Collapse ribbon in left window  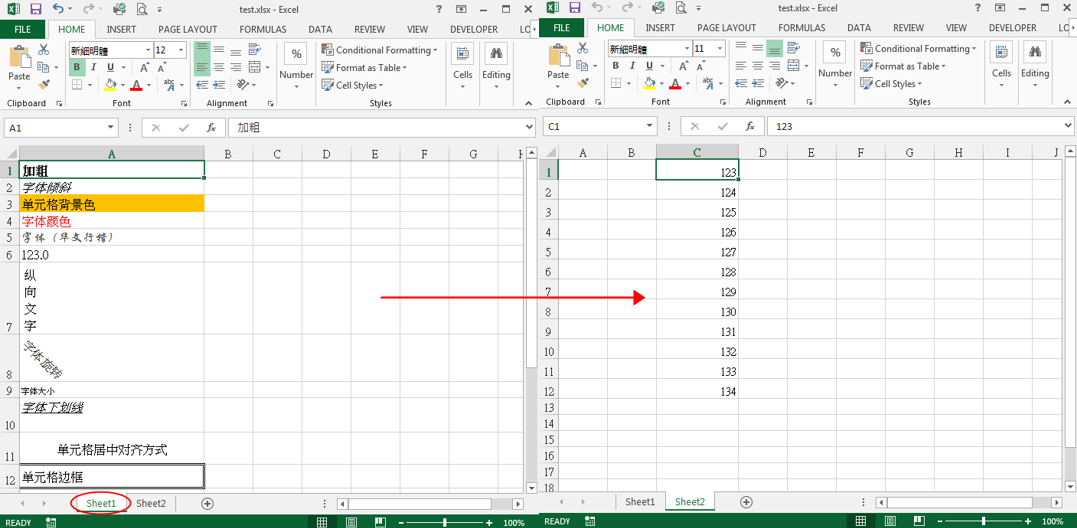[529, 103]
